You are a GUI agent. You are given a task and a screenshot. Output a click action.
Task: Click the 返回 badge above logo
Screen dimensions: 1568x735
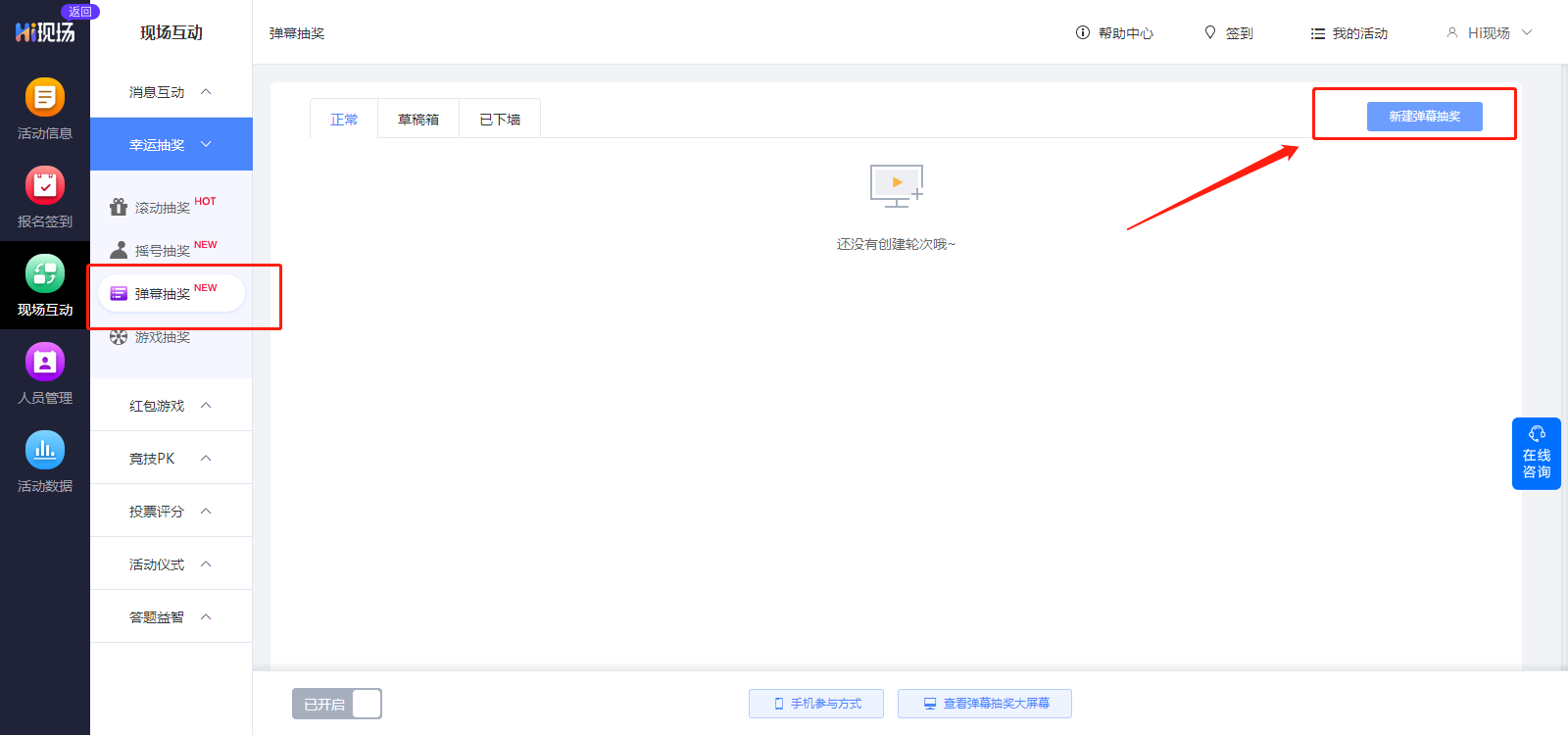click(79, 12)
